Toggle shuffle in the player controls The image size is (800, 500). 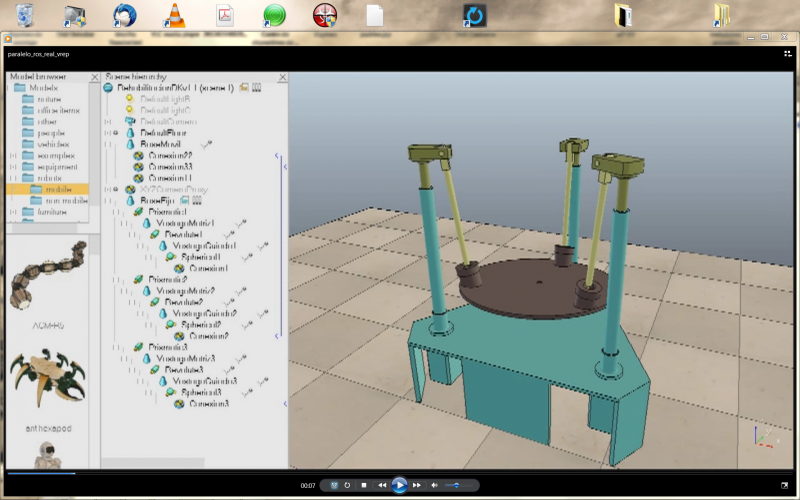click(334, 485)
